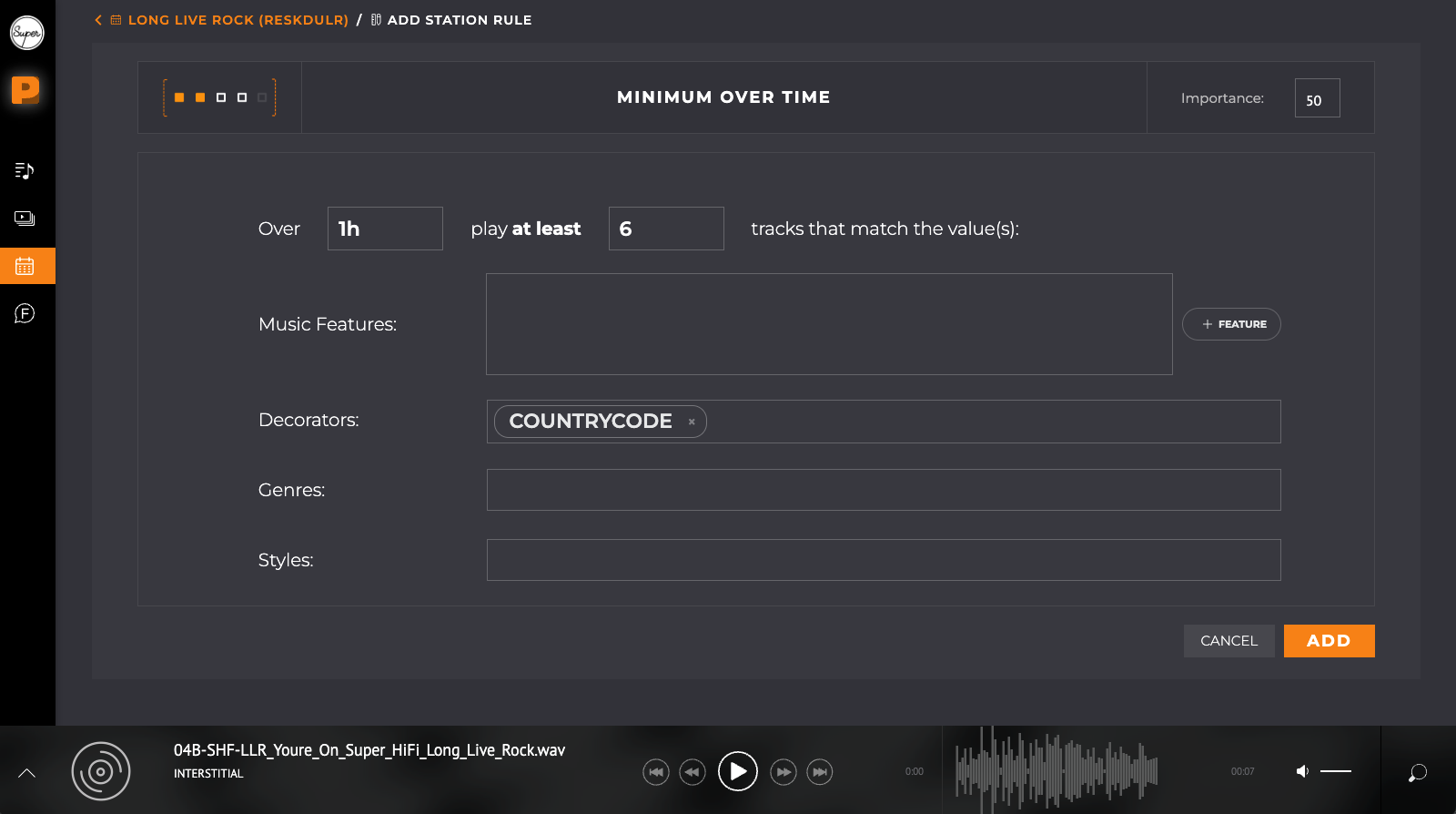Open the media library sidebar icon

click(25, 219)
